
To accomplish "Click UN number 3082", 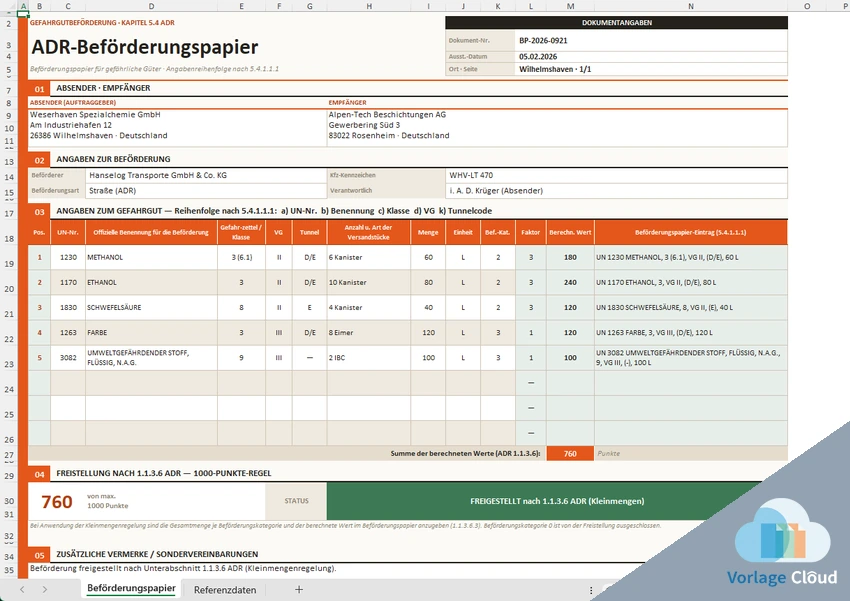I will point(68,358).
